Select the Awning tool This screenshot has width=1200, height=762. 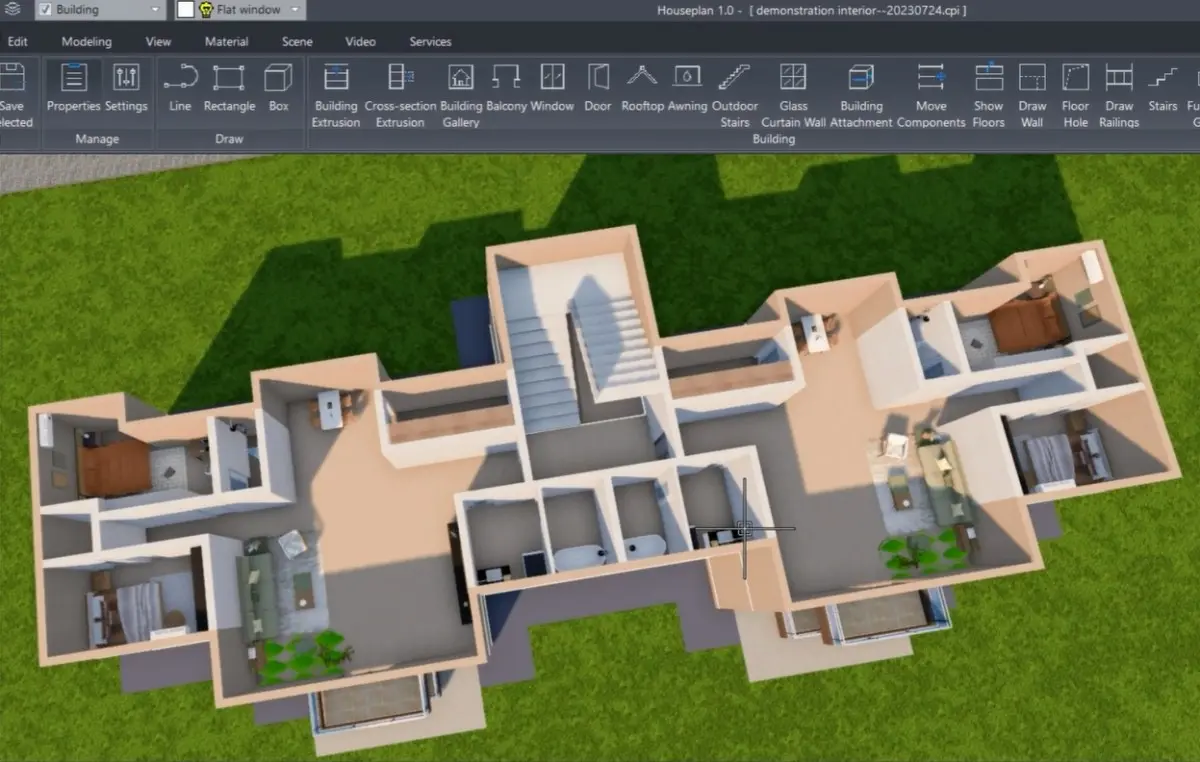click(687, 88)
